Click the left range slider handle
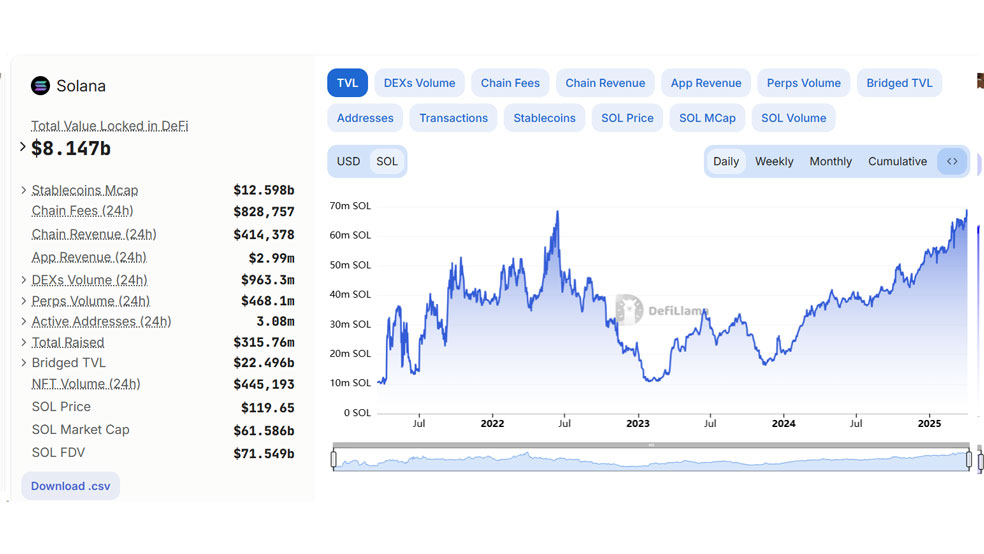Screen dimensions: 984x554 pyautogui.click(x=333, y=460)
